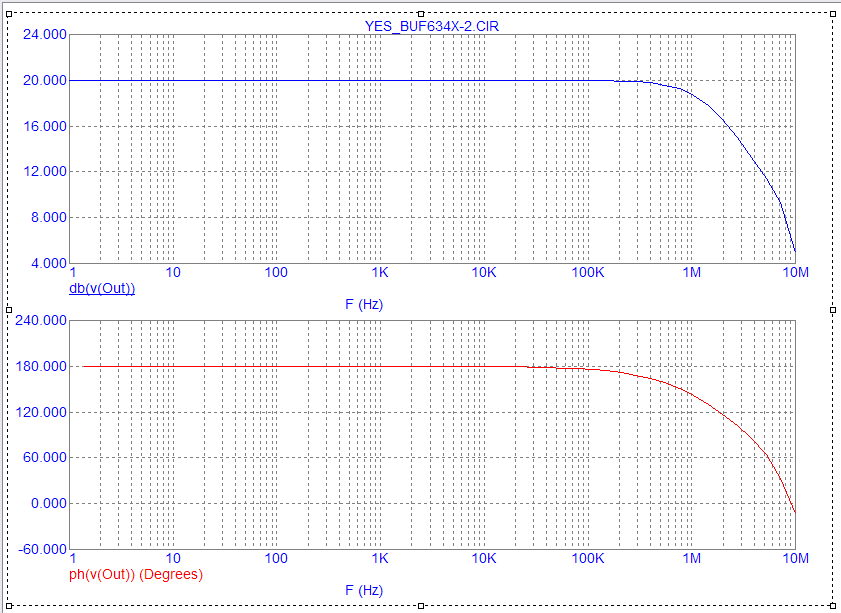Click the 180.000 phase axis value
Image resolution: width=841 pixels, height=613 pixels.
41,366
